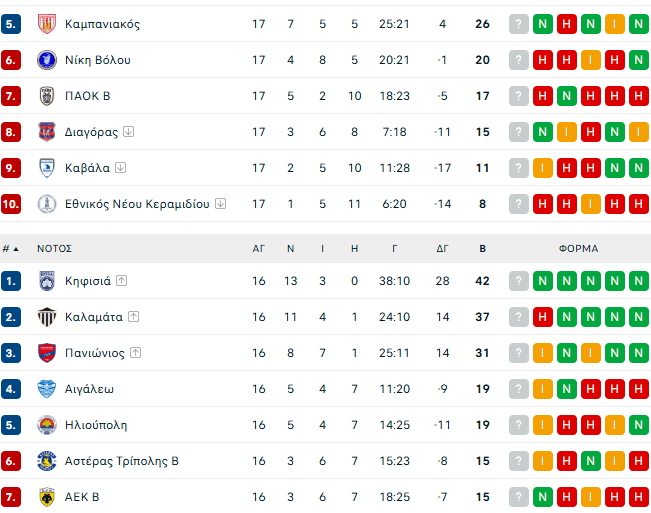
Task: Select the Καλαμάτα club crest icon
Action: point(46,317)
